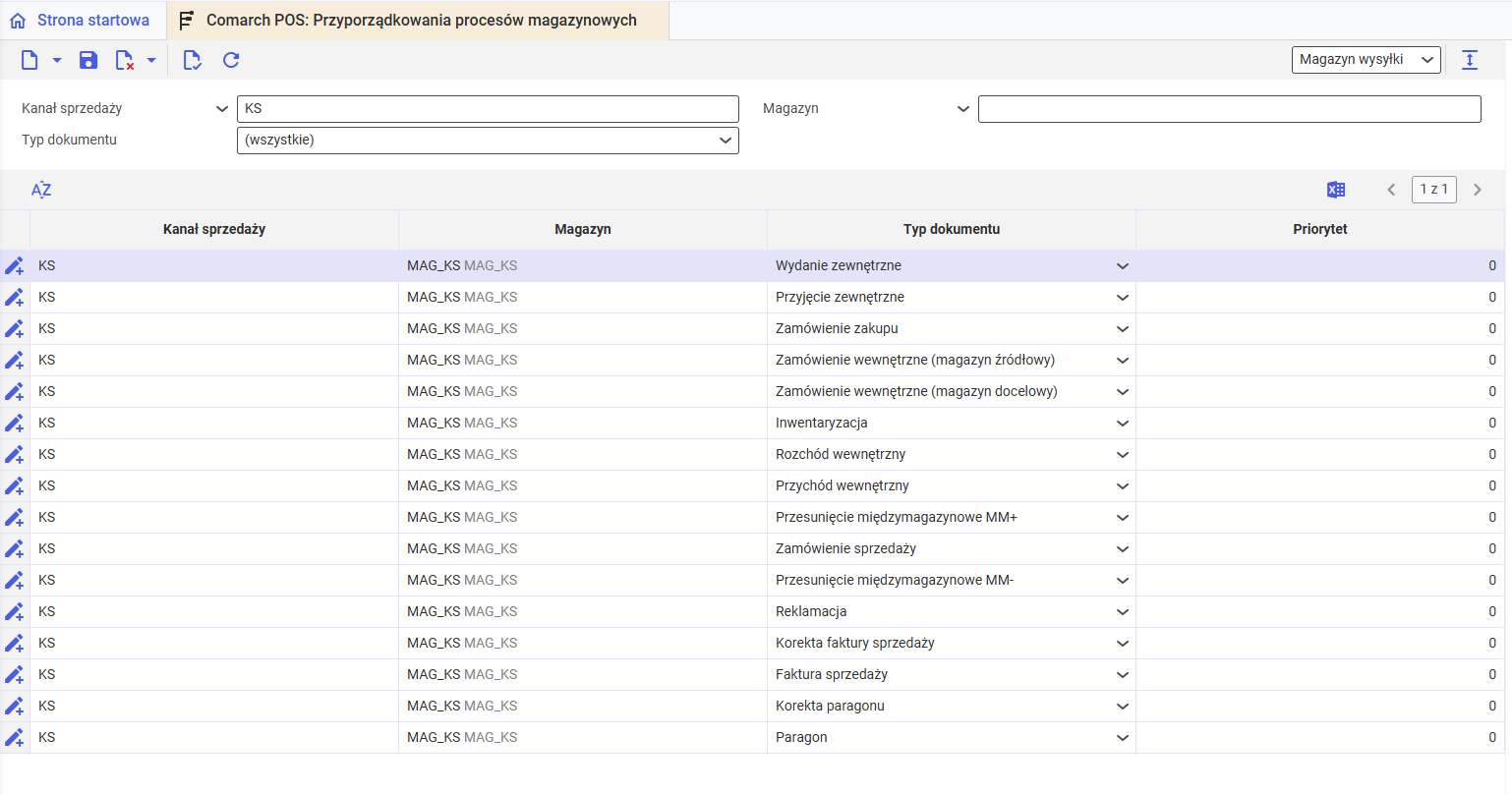
Task: Go to previous page arrow
Action: click(x=1391, y=190)
